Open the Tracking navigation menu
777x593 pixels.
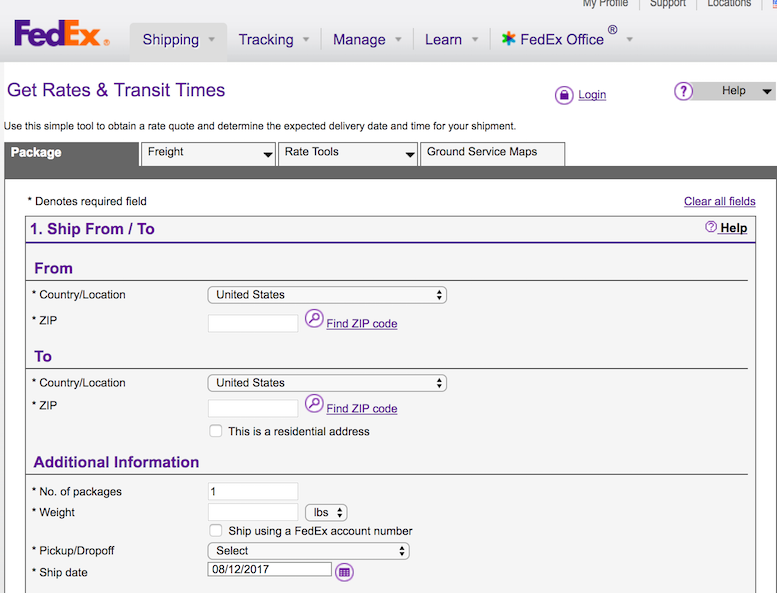pyautogui.click(x=274, y=40)
